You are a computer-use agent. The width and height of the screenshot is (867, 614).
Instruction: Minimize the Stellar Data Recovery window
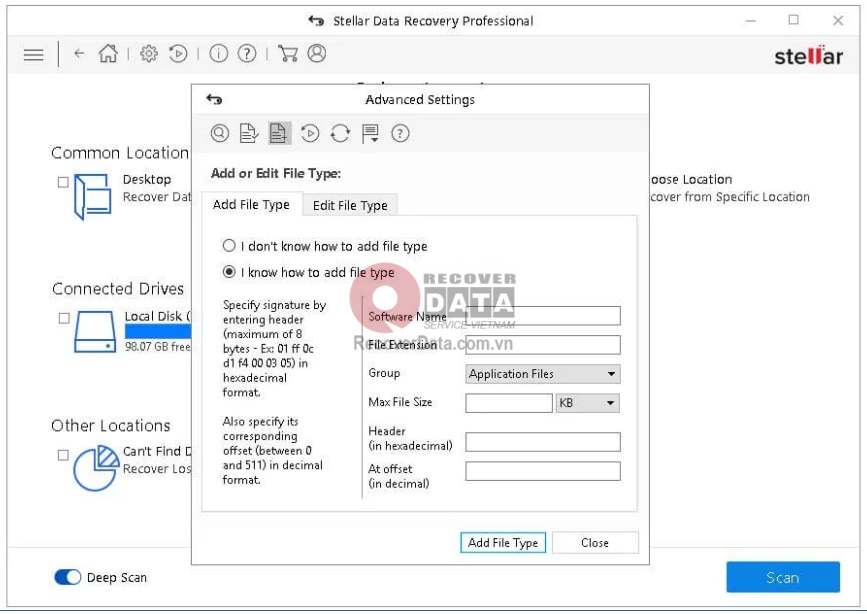pos(750,20)
